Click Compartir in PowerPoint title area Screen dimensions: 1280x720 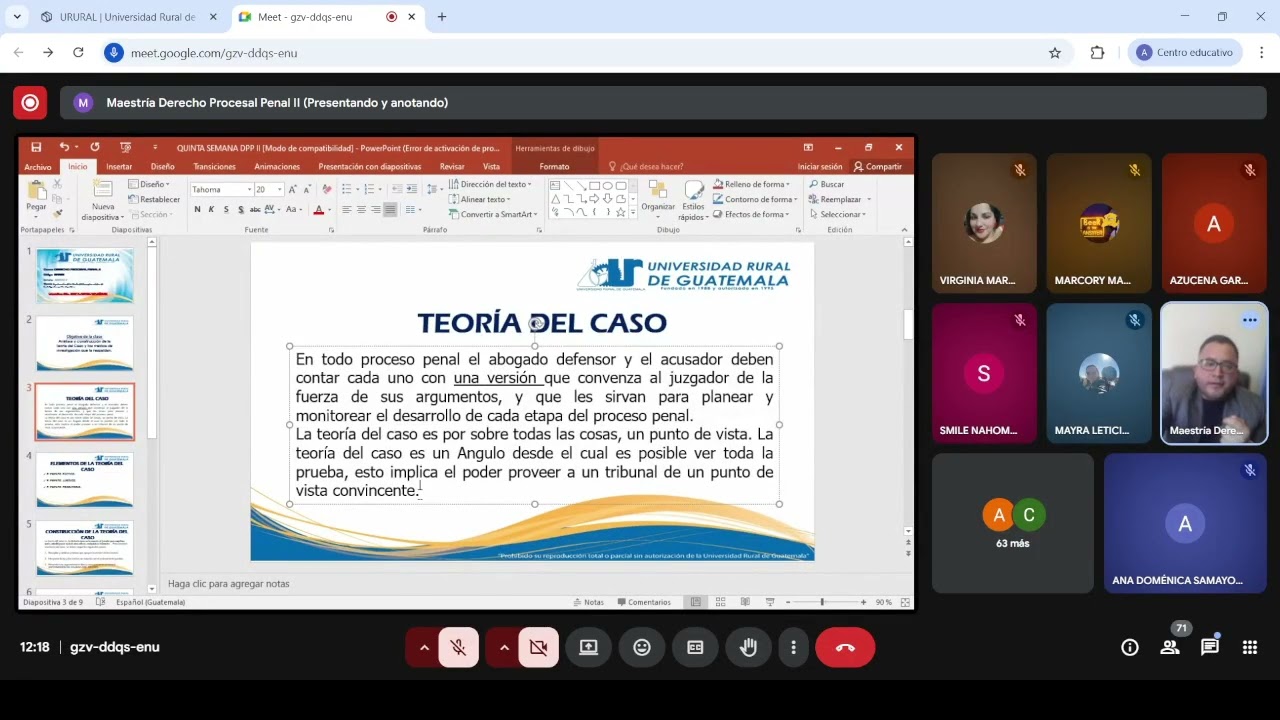(877, 167)
